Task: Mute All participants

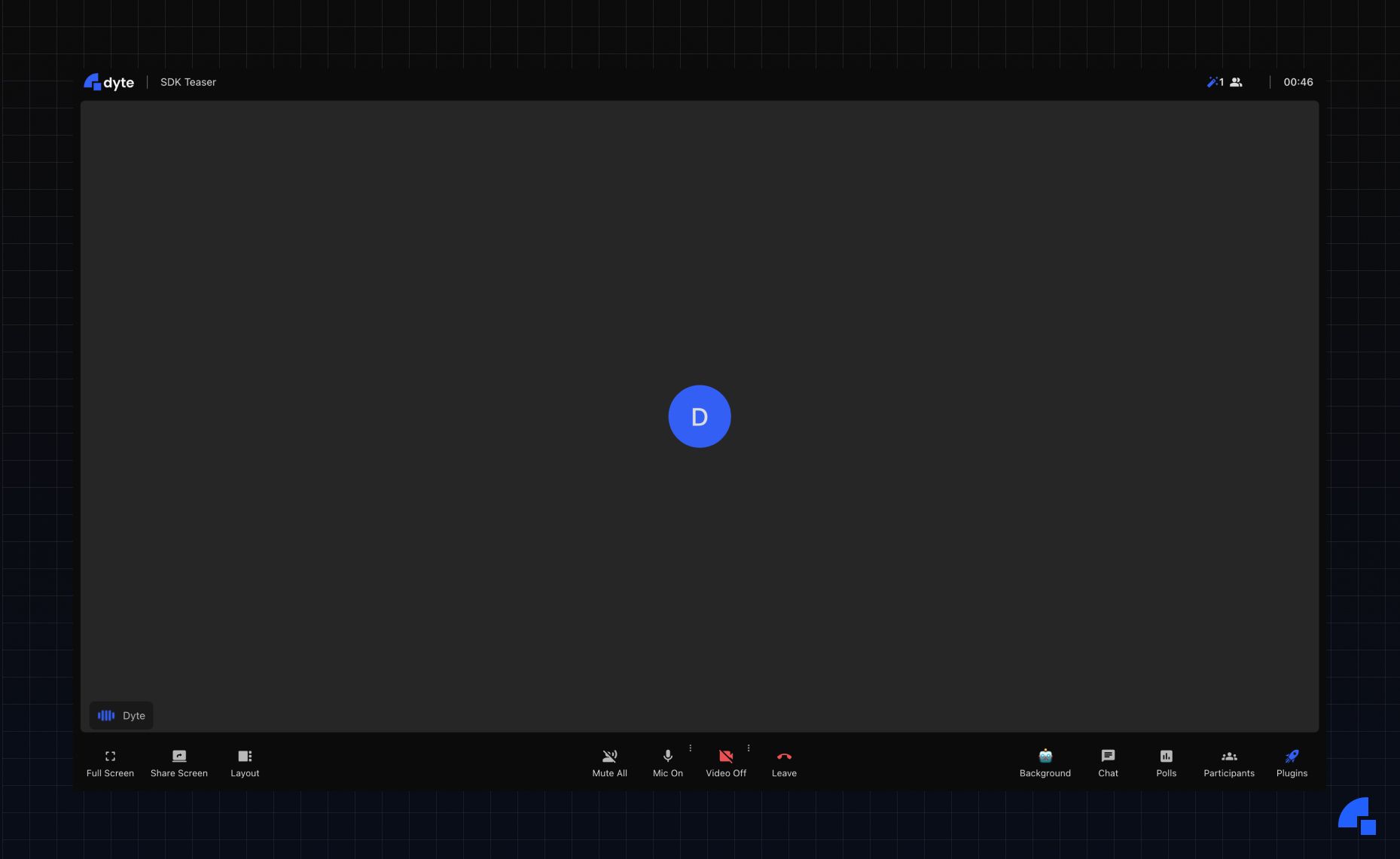Action: coord(609,763)
